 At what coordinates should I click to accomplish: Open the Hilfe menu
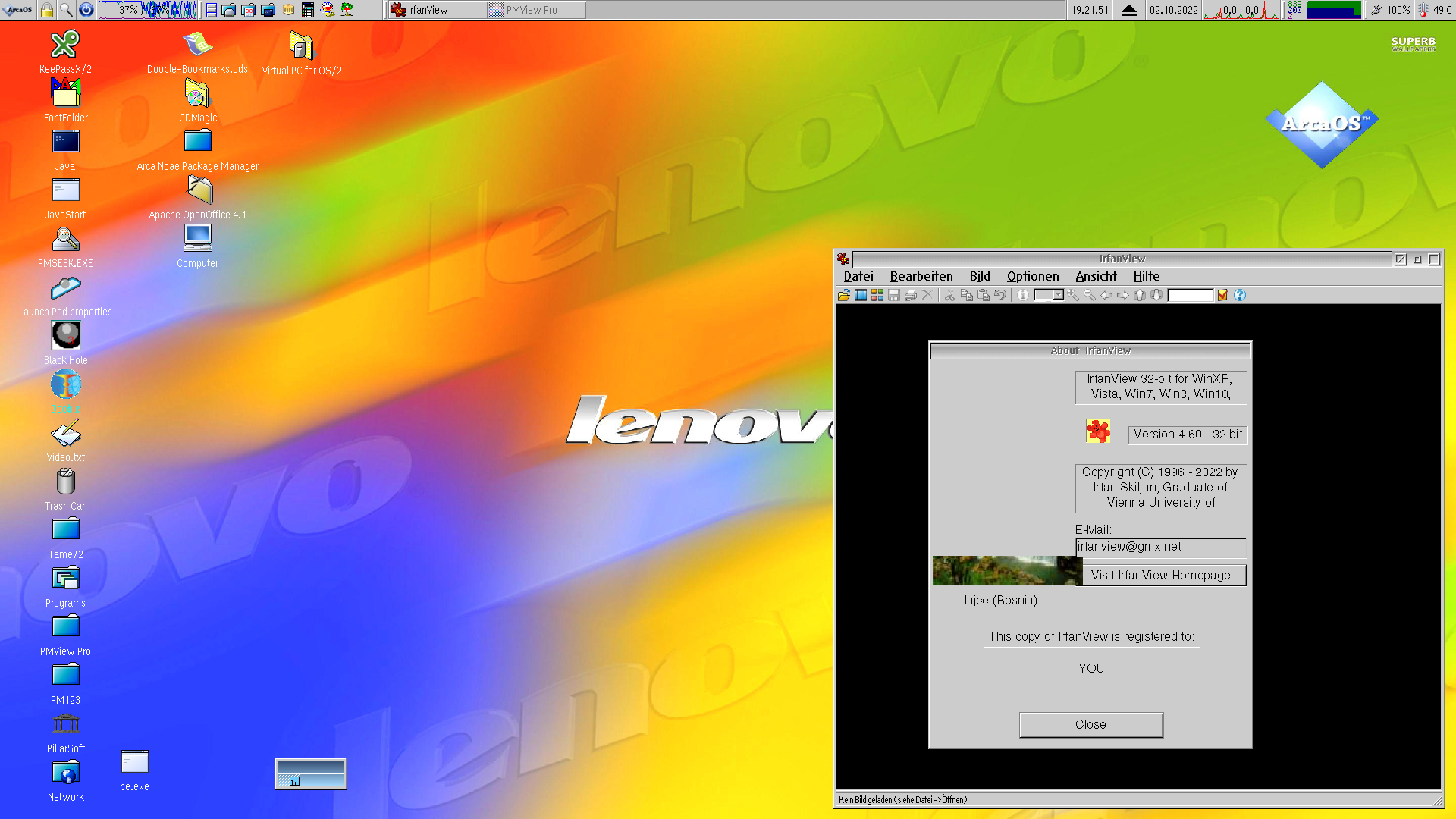click(x=1147, y=277)
